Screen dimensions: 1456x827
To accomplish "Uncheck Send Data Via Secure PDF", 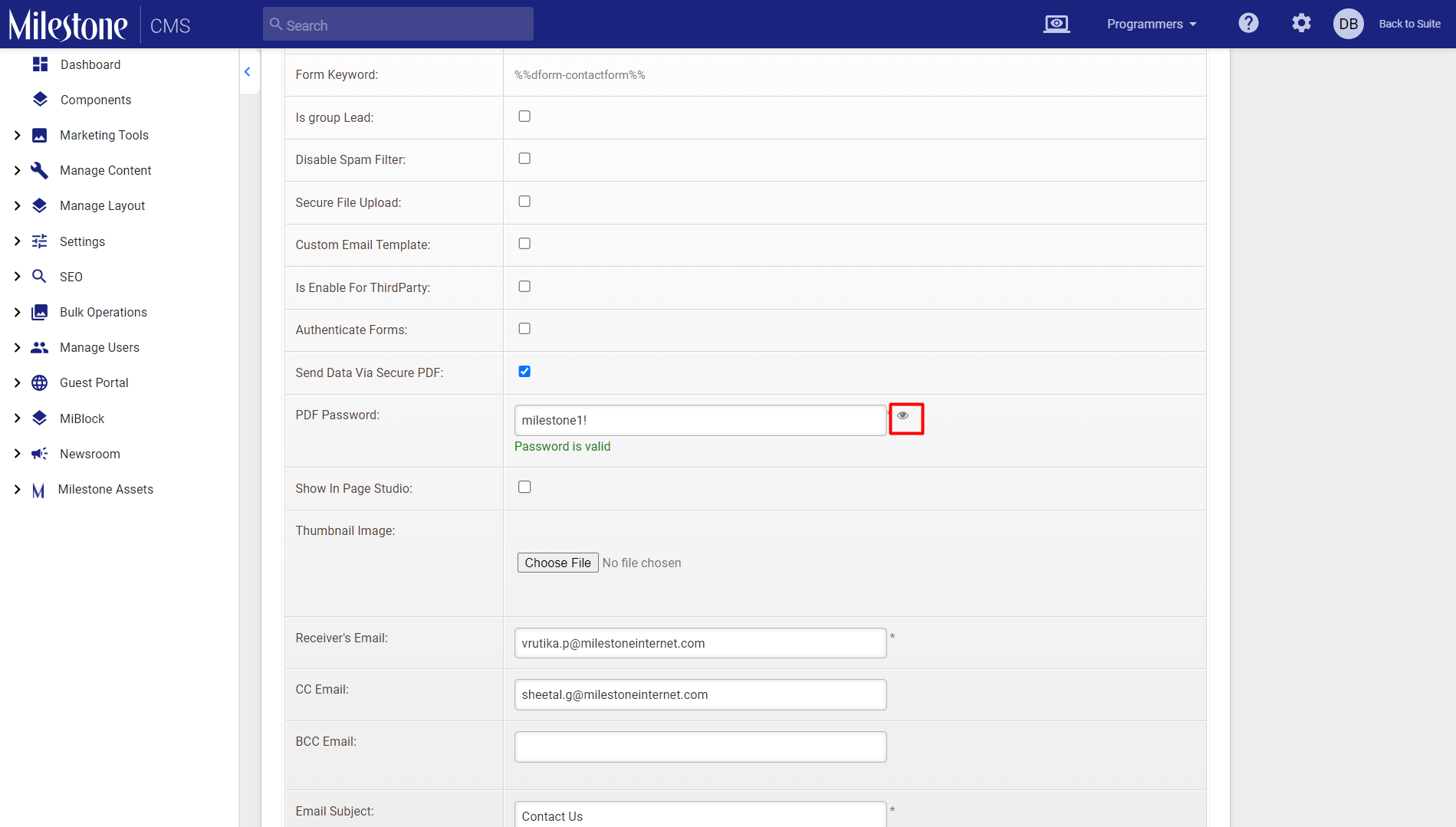I will (x=524, y=372).
